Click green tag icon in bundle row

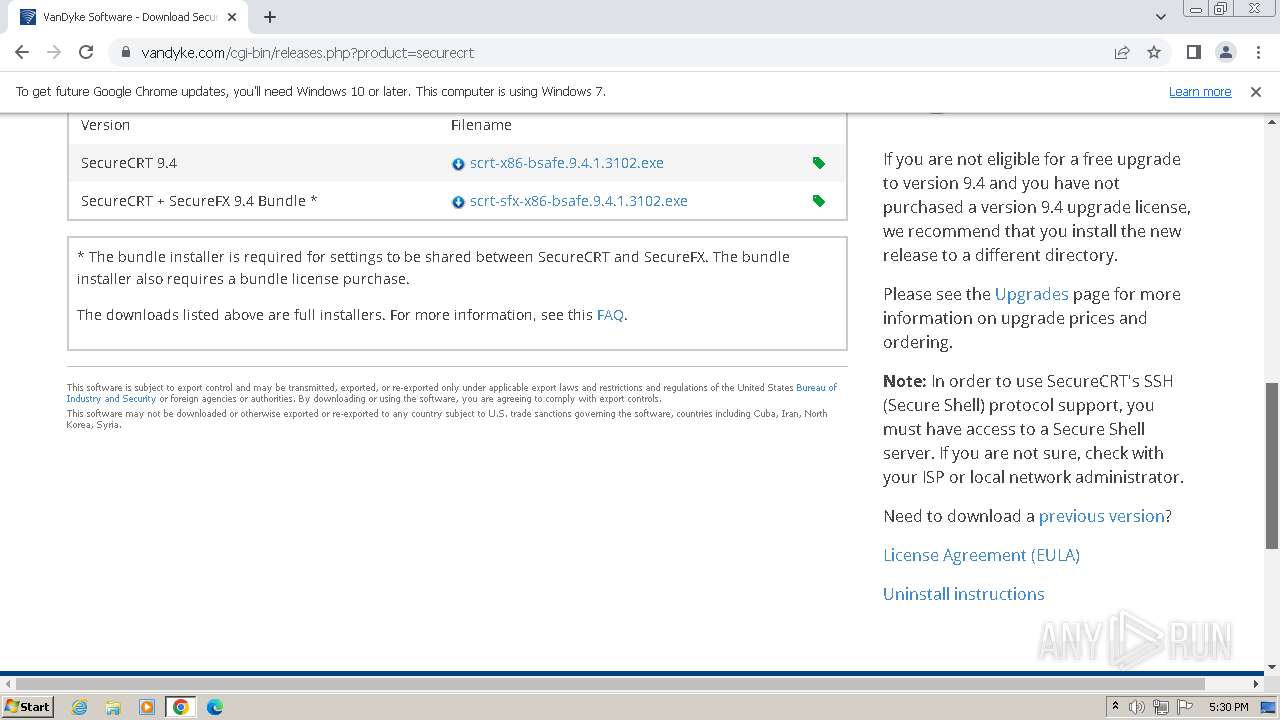point(819,201)
